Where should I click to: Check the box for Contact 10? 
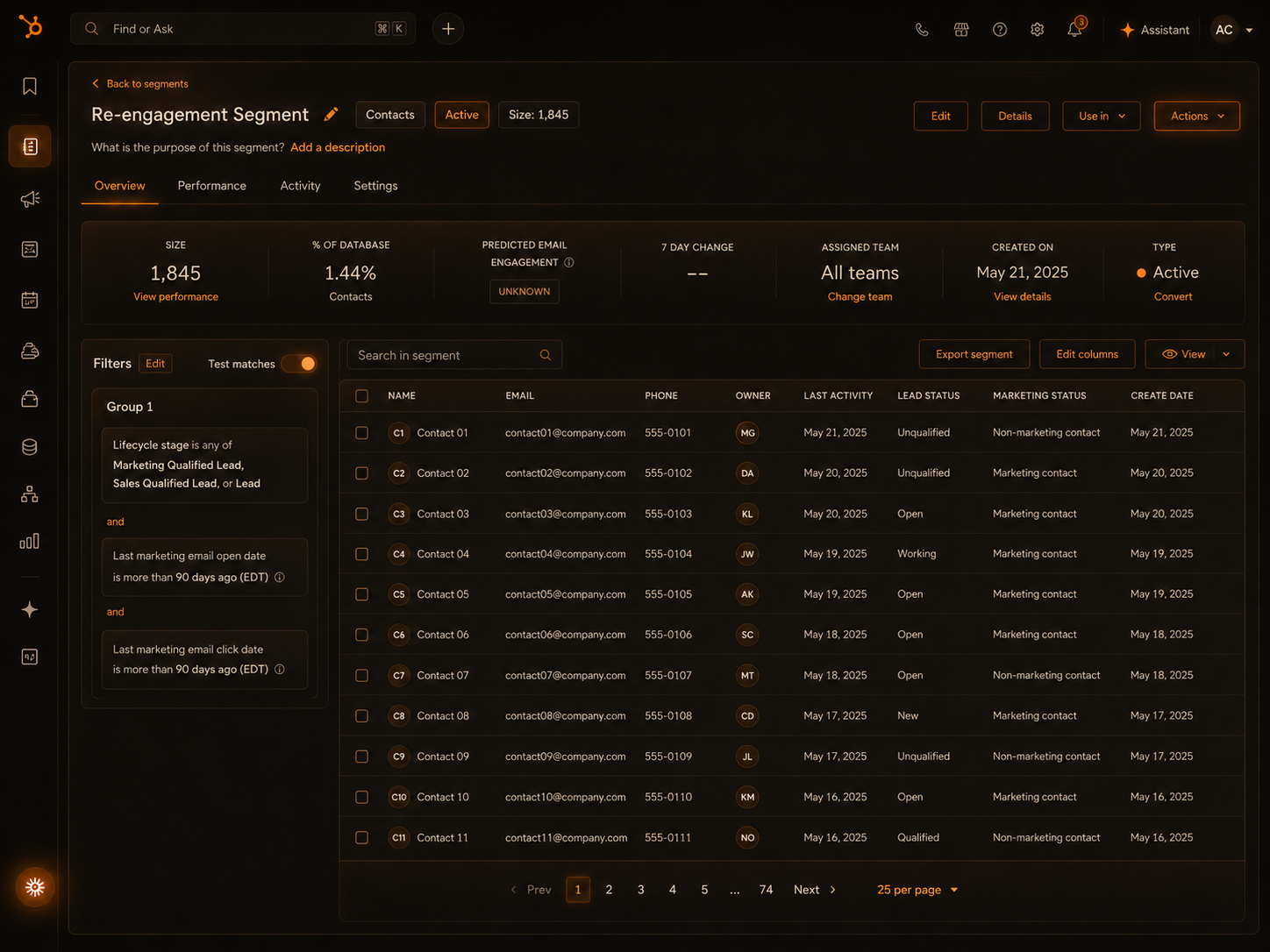pos(361,797)
